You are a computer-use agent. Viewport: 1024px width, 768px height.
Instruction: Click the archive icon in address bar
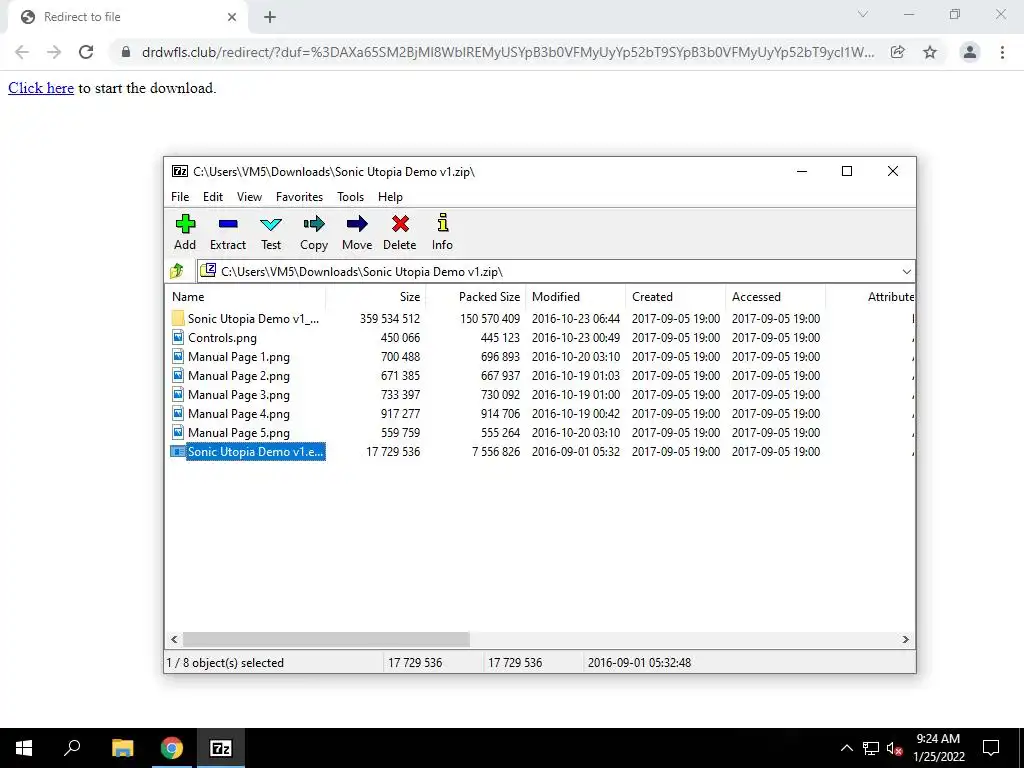click(x=208, y=270)
